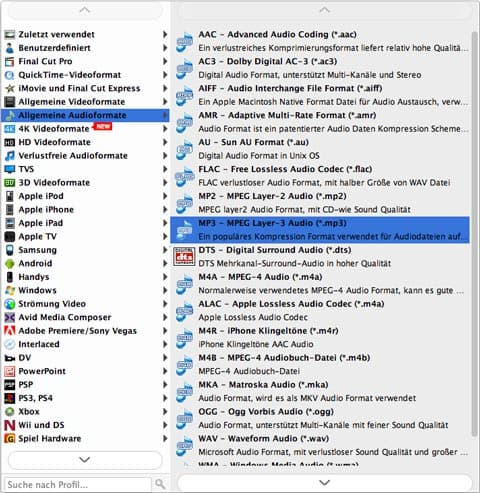480x493 pixels.
Task: Click the format list scroll-up chevron button
Action: tap(324, 10)
